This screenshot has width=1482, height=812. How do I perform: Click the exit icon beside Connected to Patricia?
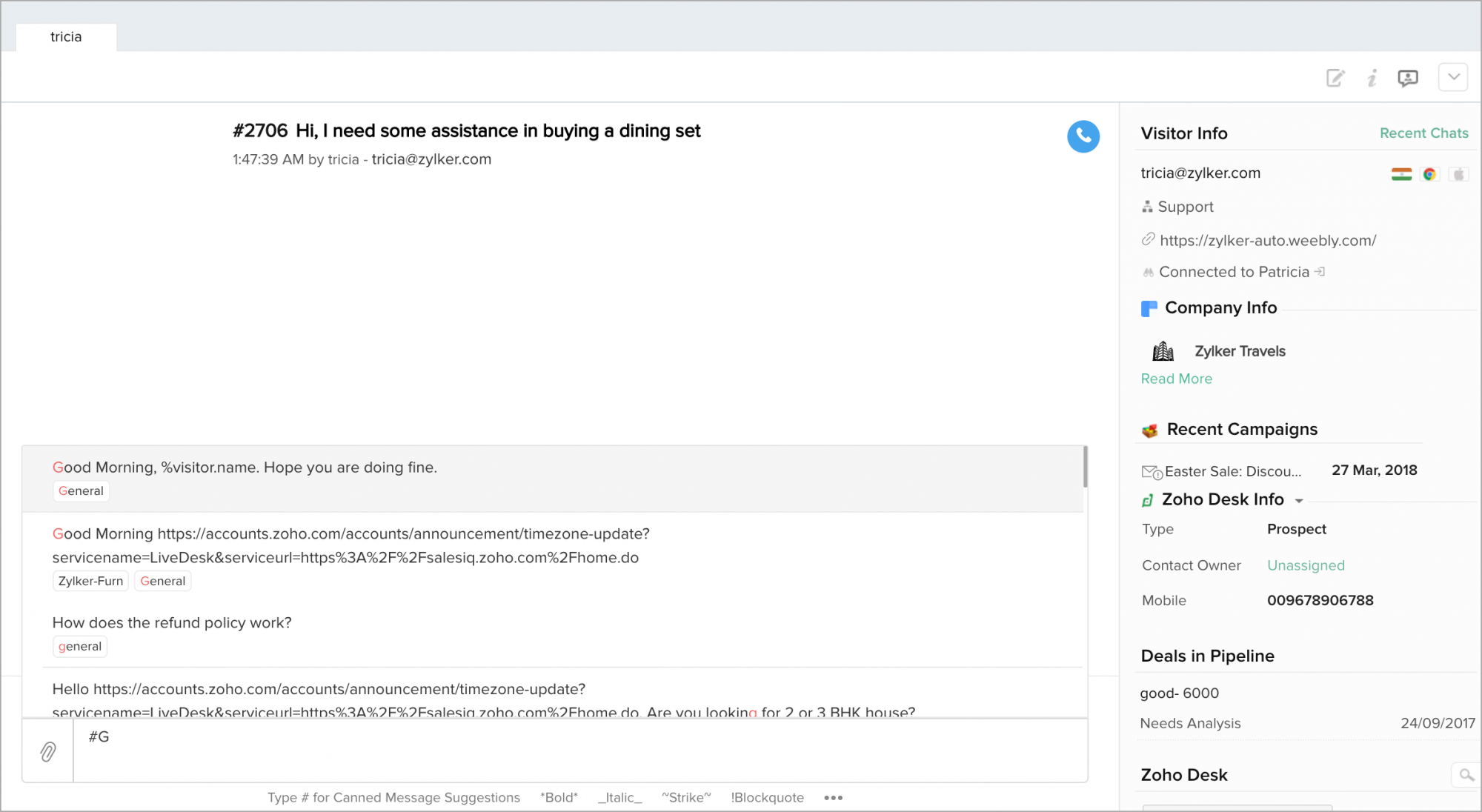pyautogui.click(x=1320, y=272)
